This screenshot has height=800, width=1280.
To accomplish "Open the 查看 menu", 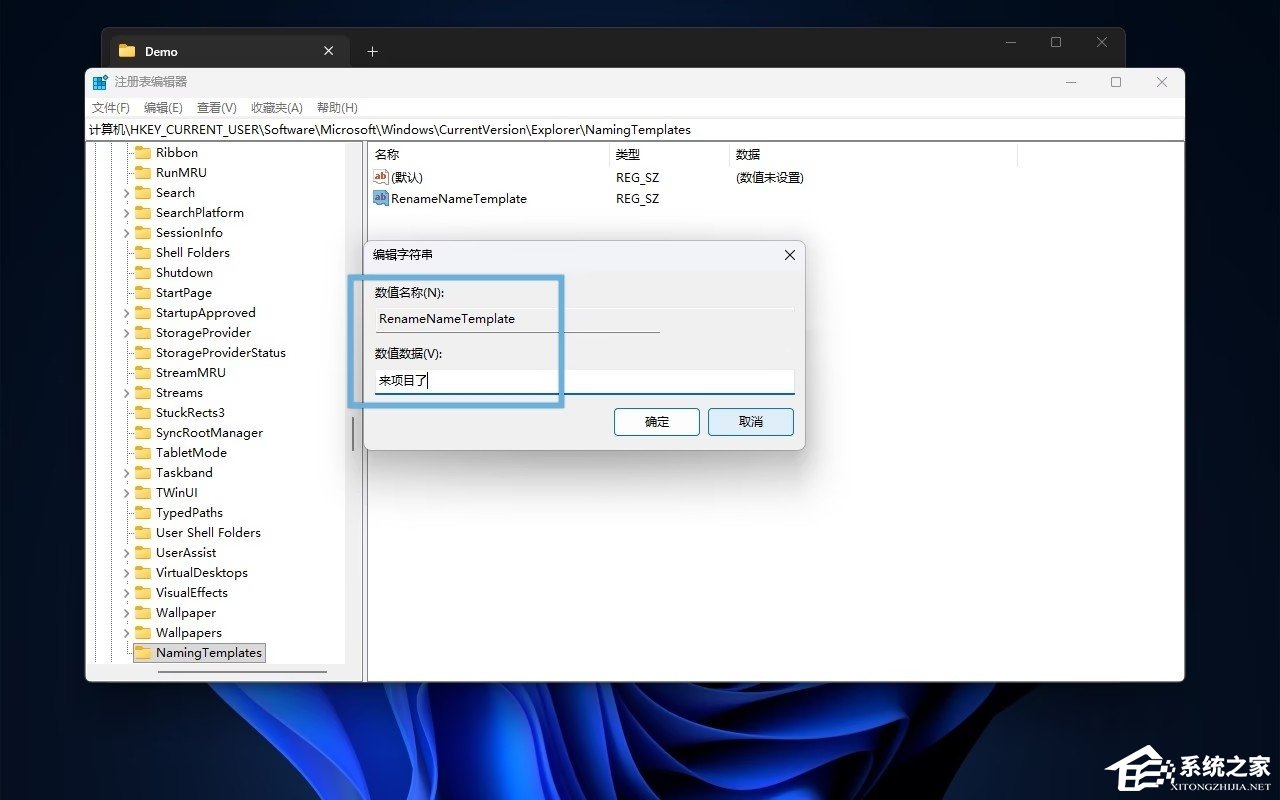I will [216, 107].
